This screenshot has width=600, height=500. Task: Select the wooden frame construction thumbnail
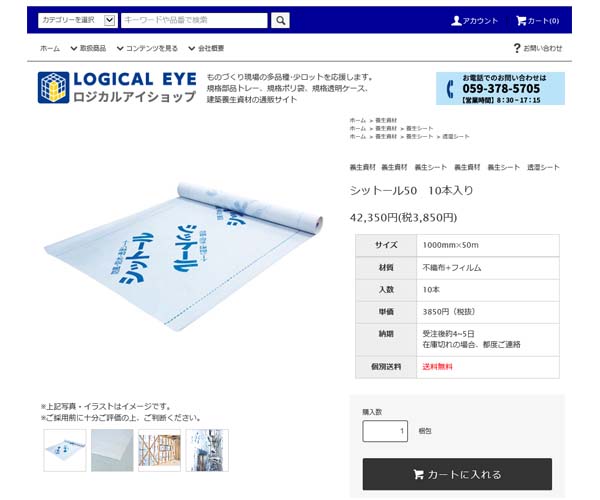coord(159,450)
